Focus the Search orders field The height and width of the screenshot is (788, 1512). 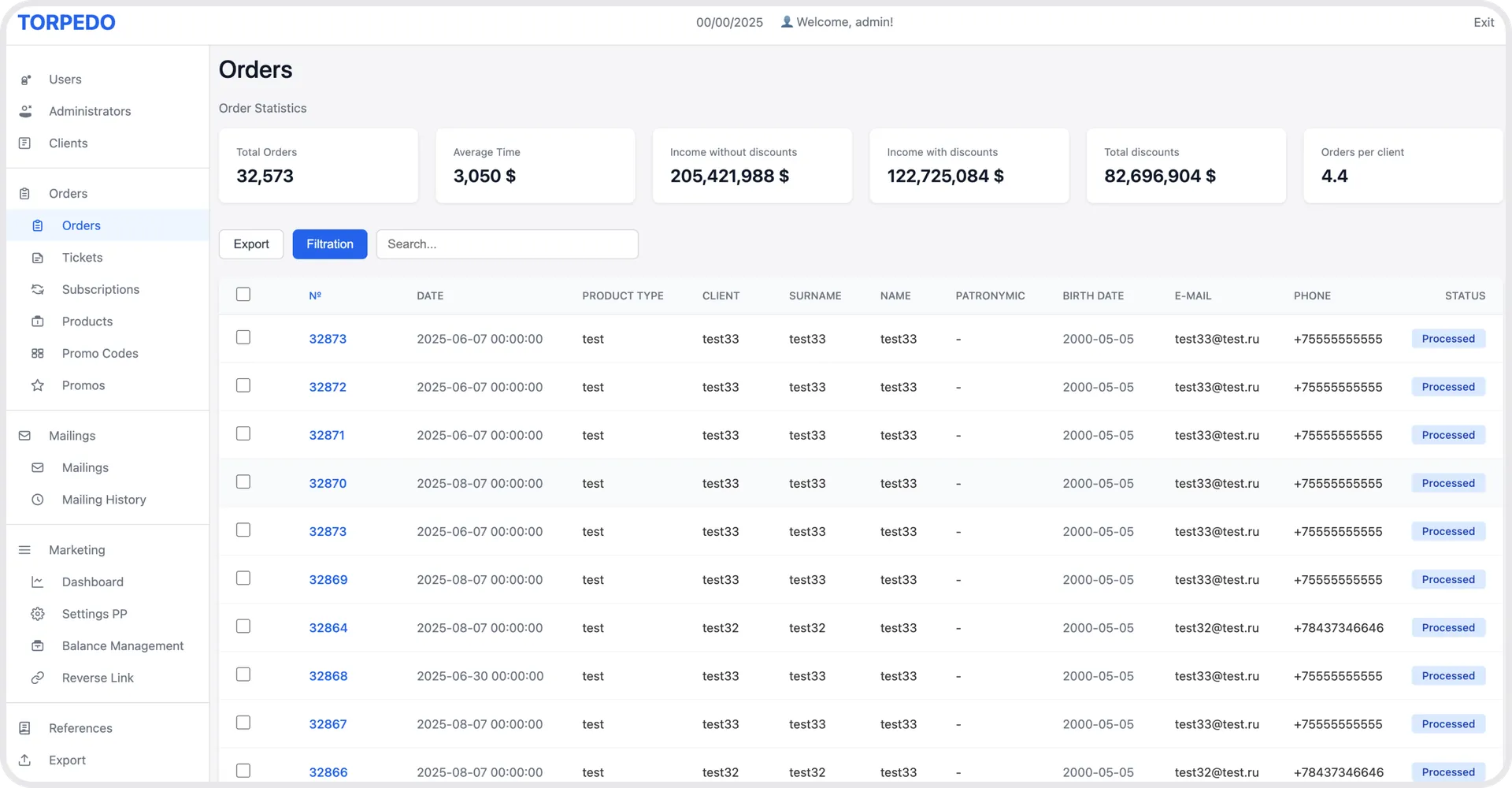(507, 244)
